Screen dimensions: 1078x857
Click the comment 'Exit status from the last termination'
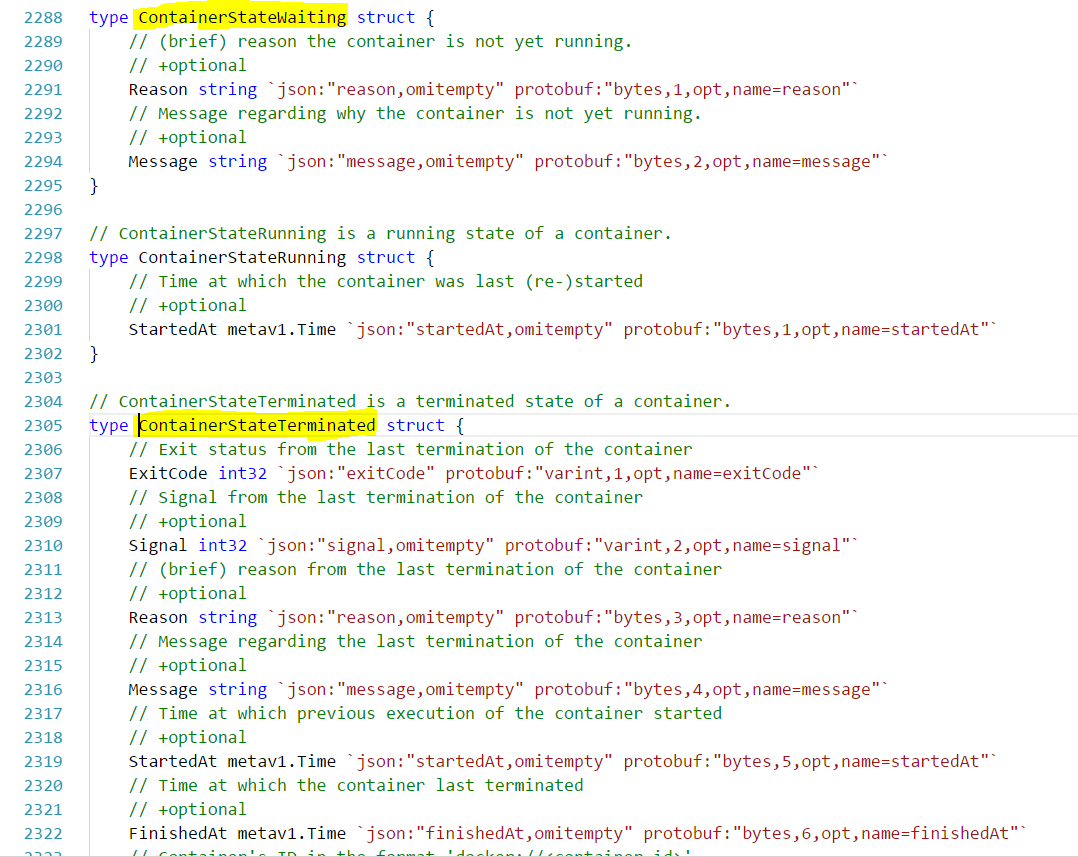pyautogui.click(x=410, y=449)
